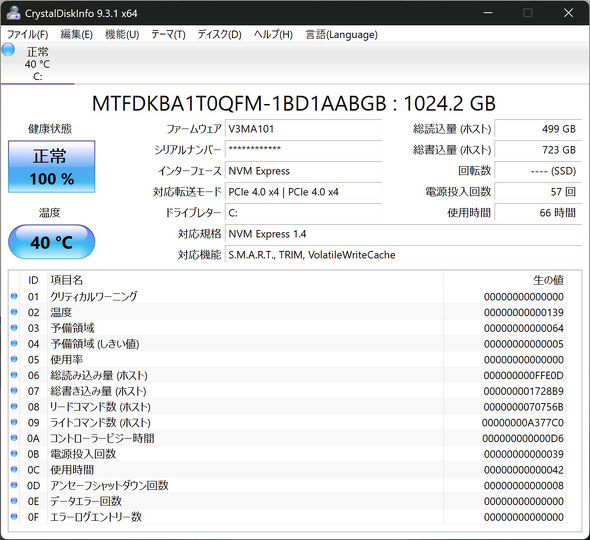Select the リードコマンド数 (ホスト) attribute name

[x=100, y=407]
